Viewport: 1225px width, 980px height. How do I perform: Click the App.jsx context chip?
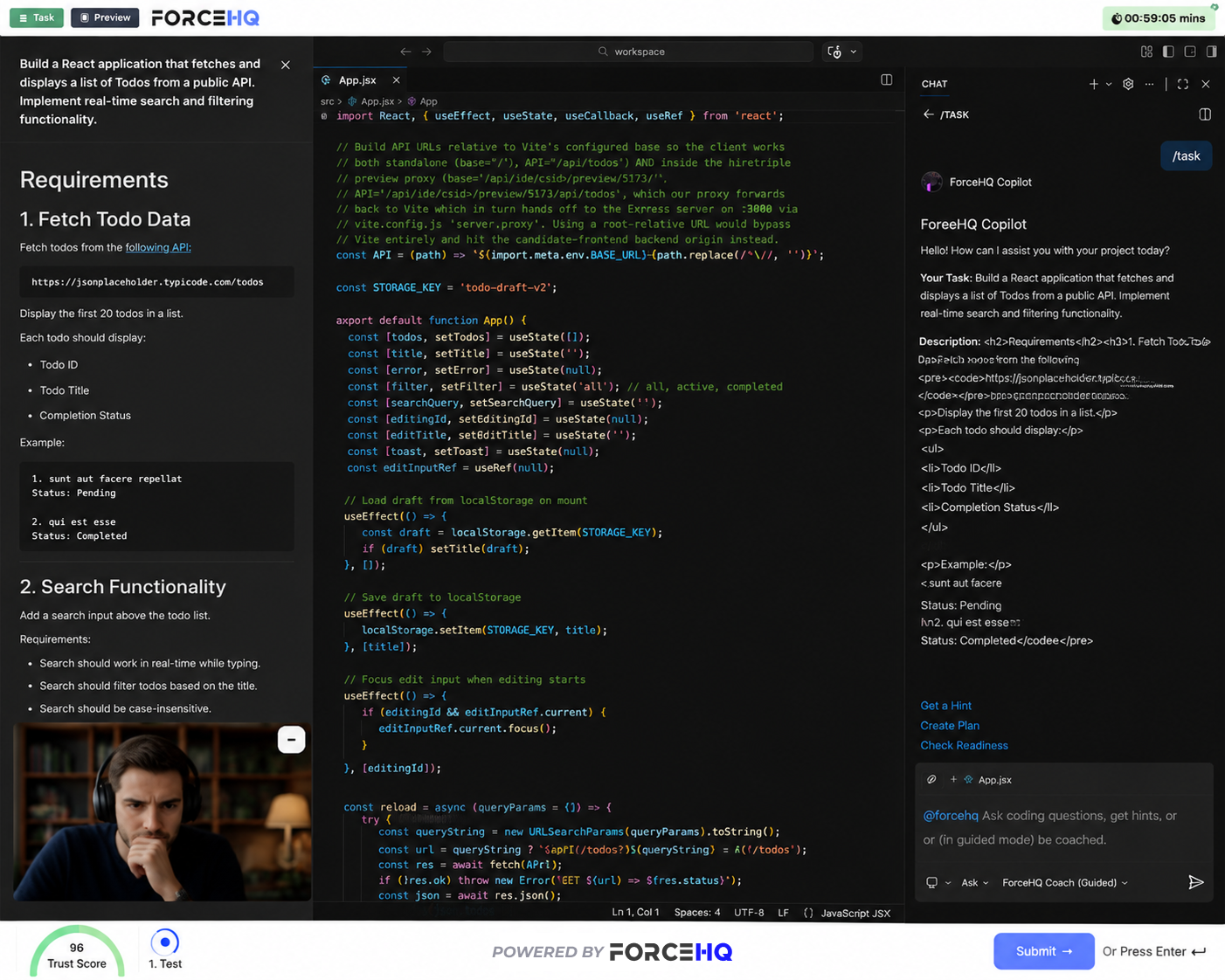[987, 780]
